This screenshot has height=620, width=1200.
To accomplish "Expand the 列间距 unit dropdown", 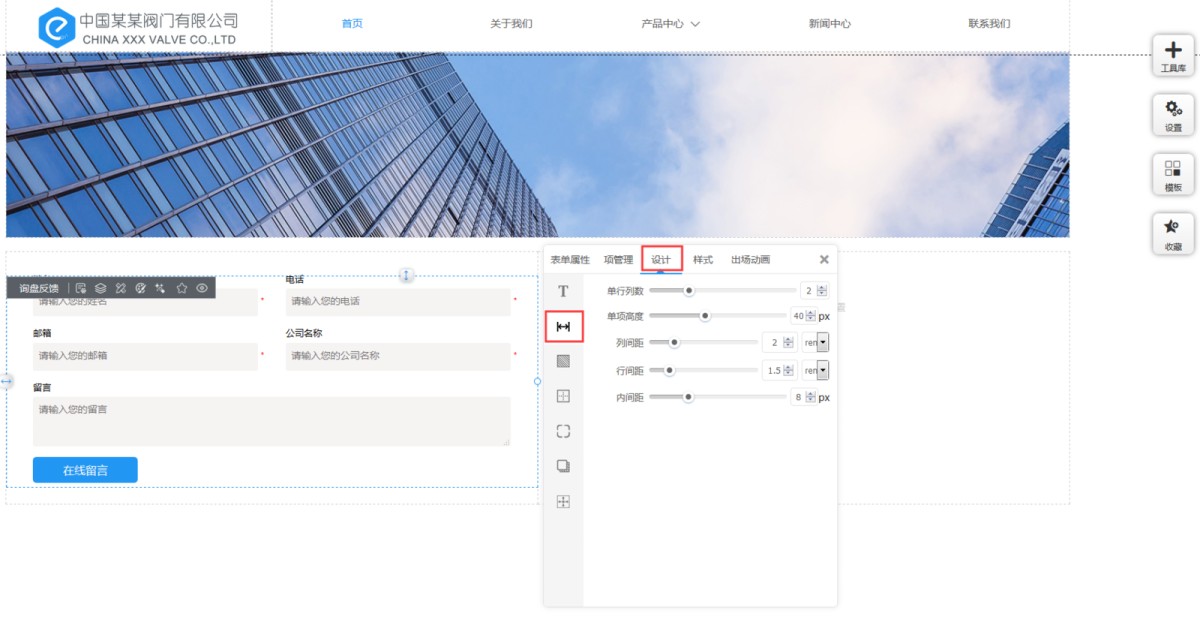I will [x=822, y=343].
